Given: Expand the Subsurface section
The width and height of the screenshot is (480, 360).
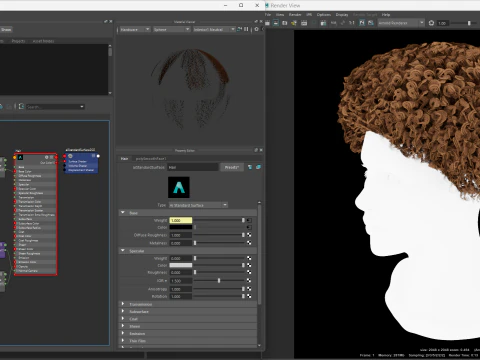Looking at the screenshot, I should 123,311.
